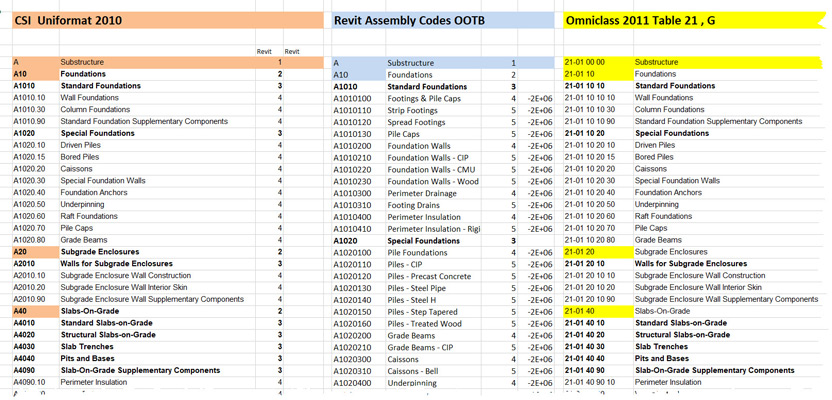The image size is (832, 400).
Task: Click 'A1010400' Revit code cell
Action: [x=359, y=217]
